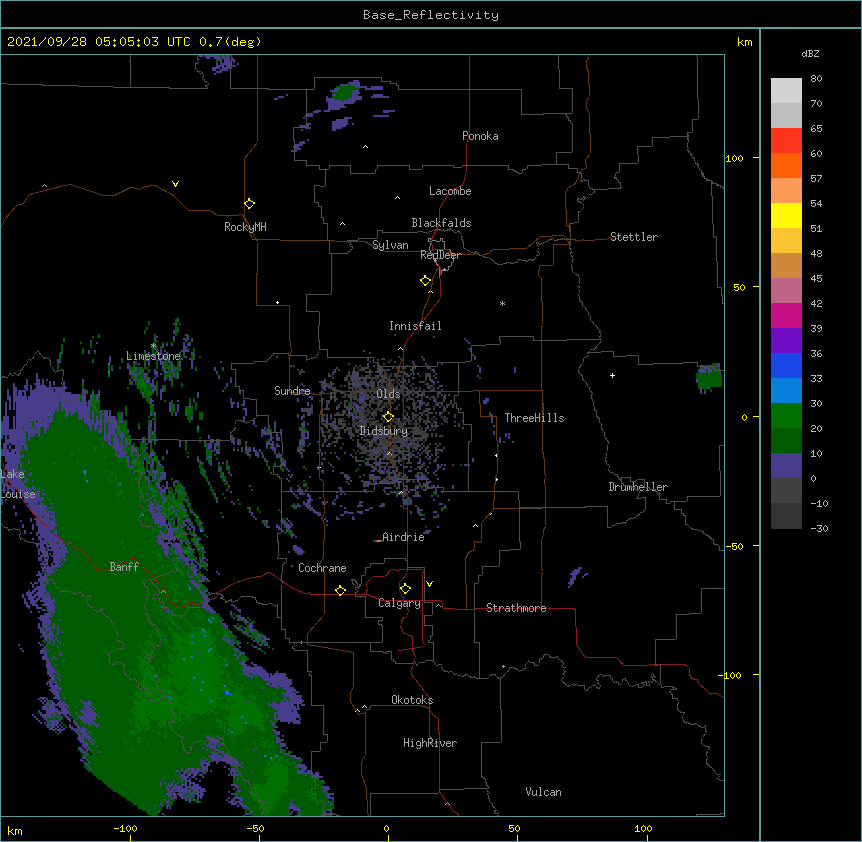
Task: Click the Didsbury label
Action: click(384, 431)
